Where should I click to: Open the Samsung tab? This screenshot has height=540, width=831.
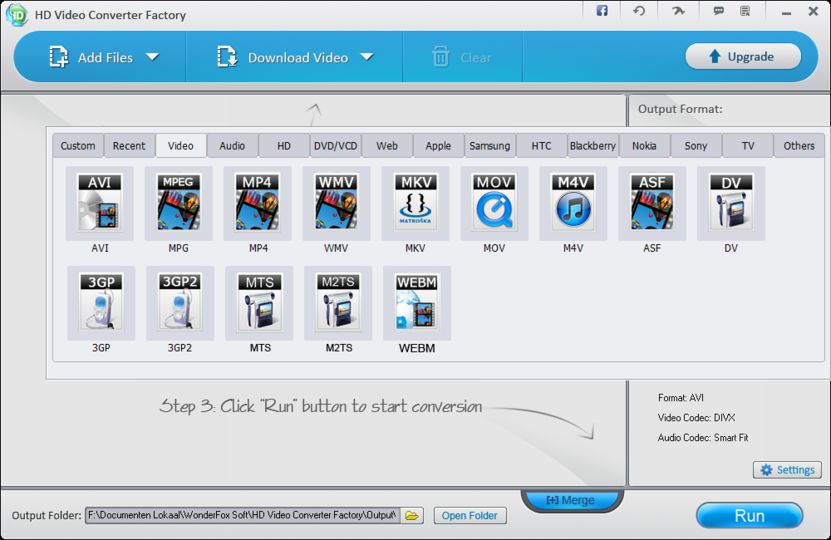coord(490,146)
